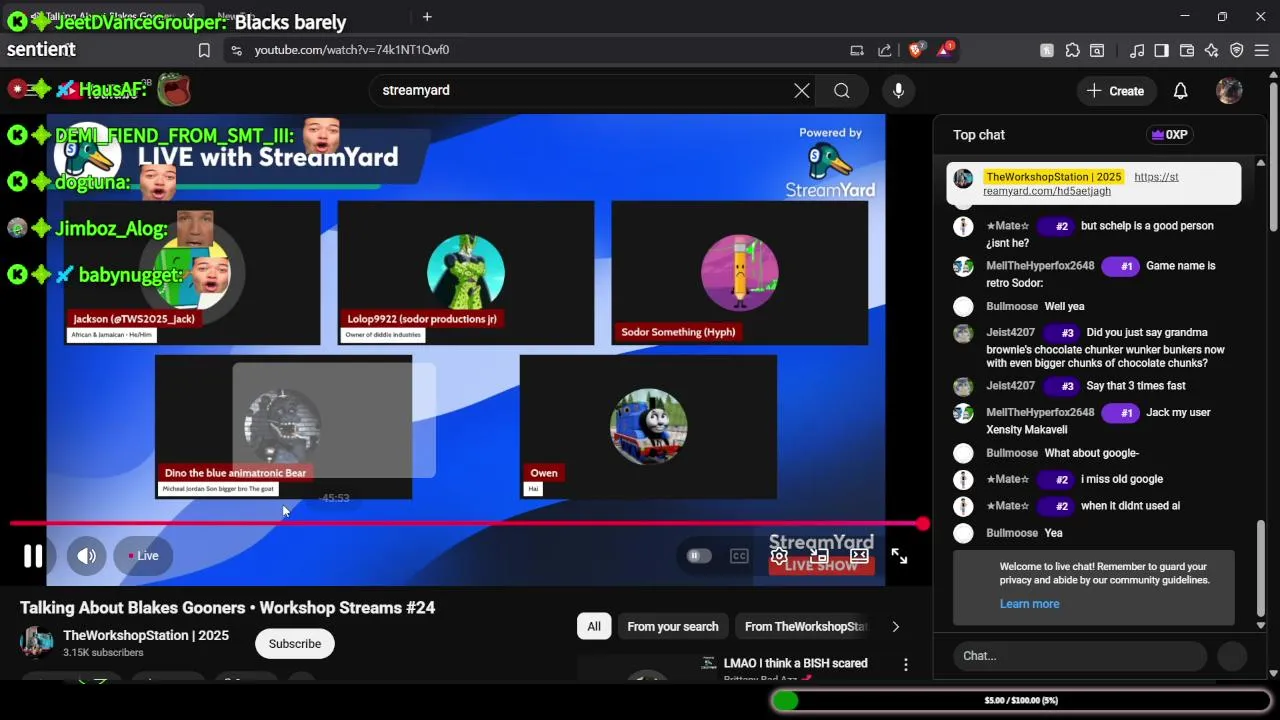Open TheWorkshopStation channel avatar
The width and height of the screenshot is (1280, 720).
(x=37, y=643)
